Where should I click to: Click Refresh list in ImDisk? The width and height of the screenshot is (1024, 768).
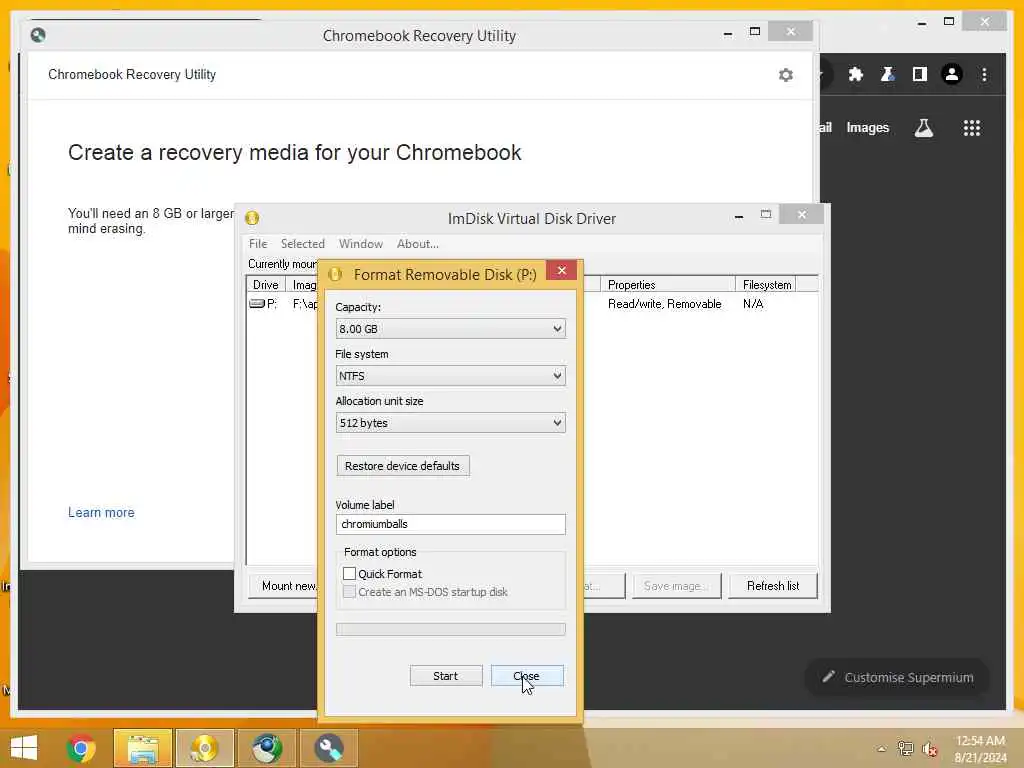click(x=773, y=586)
